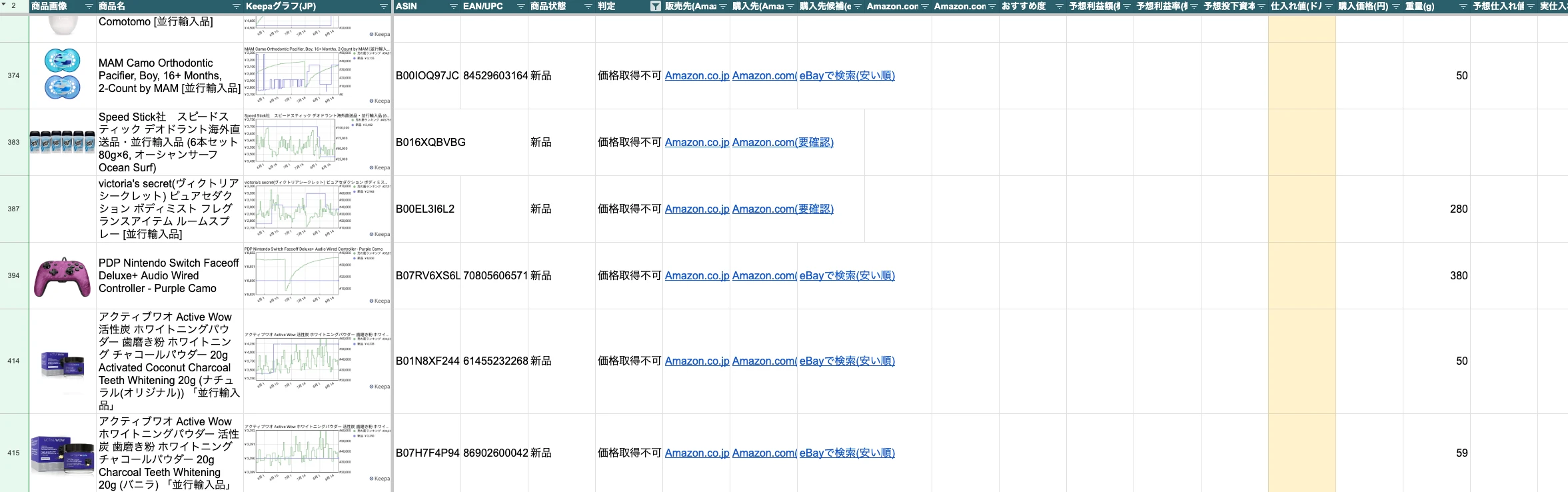
Task: Open Amazon.co.jp link in row 414
Action: coord(697,361)
